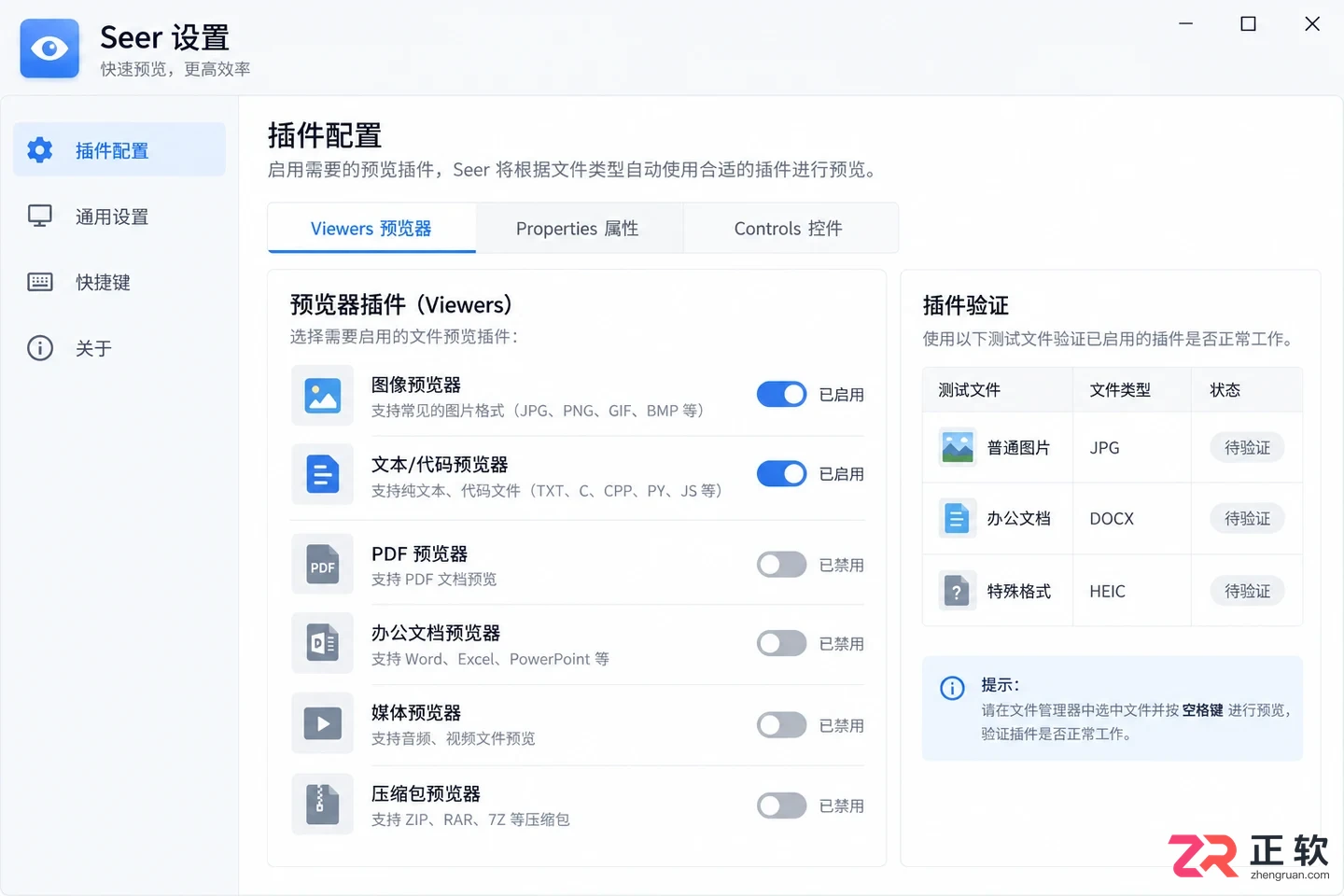Viewport: 1344px width, 896px height.
Task: Open 快捷键 in the sidebar
Action: click(119, 282)
